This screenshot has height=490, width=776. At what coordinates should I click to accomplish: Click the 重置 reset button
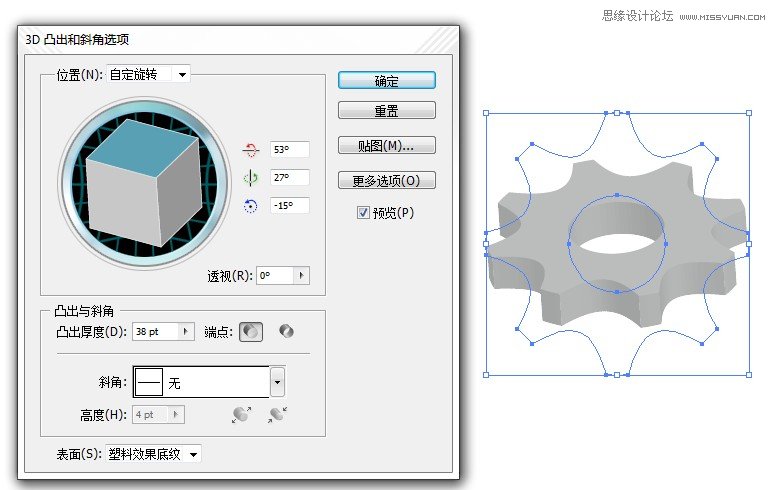click(387, 110)
